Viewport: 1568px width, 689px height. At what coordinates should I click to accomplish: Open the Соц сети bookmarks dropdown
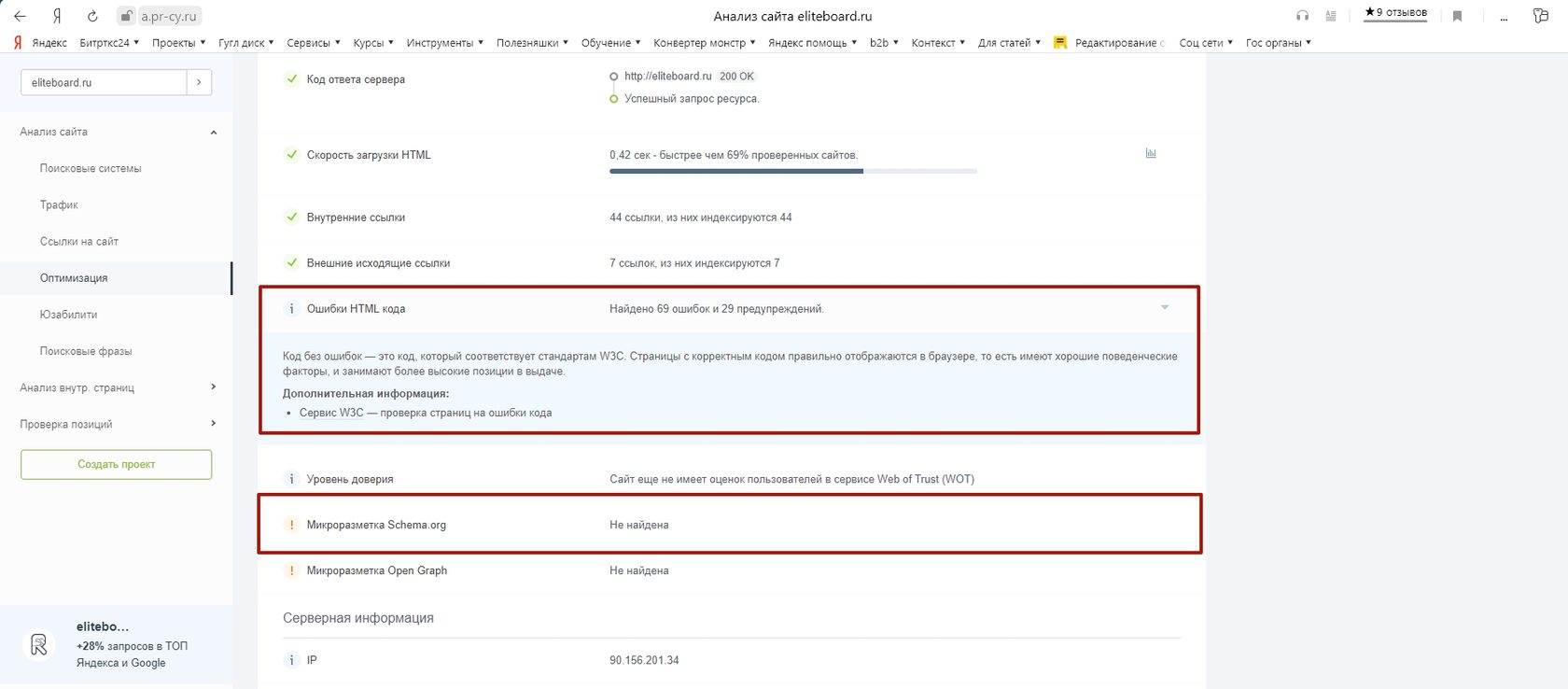tap(1206, 43)
